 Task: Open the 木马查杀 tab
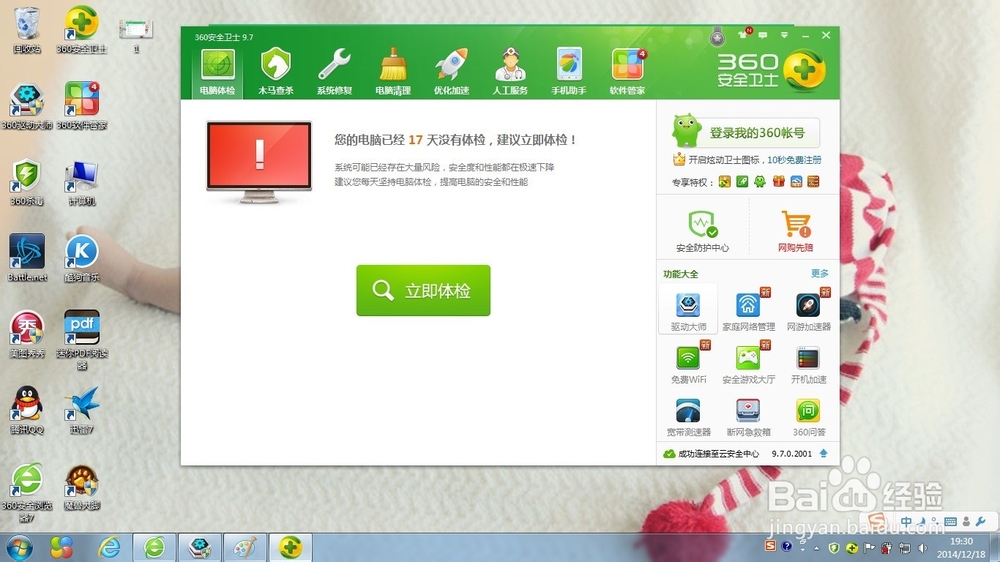(276, 72)
